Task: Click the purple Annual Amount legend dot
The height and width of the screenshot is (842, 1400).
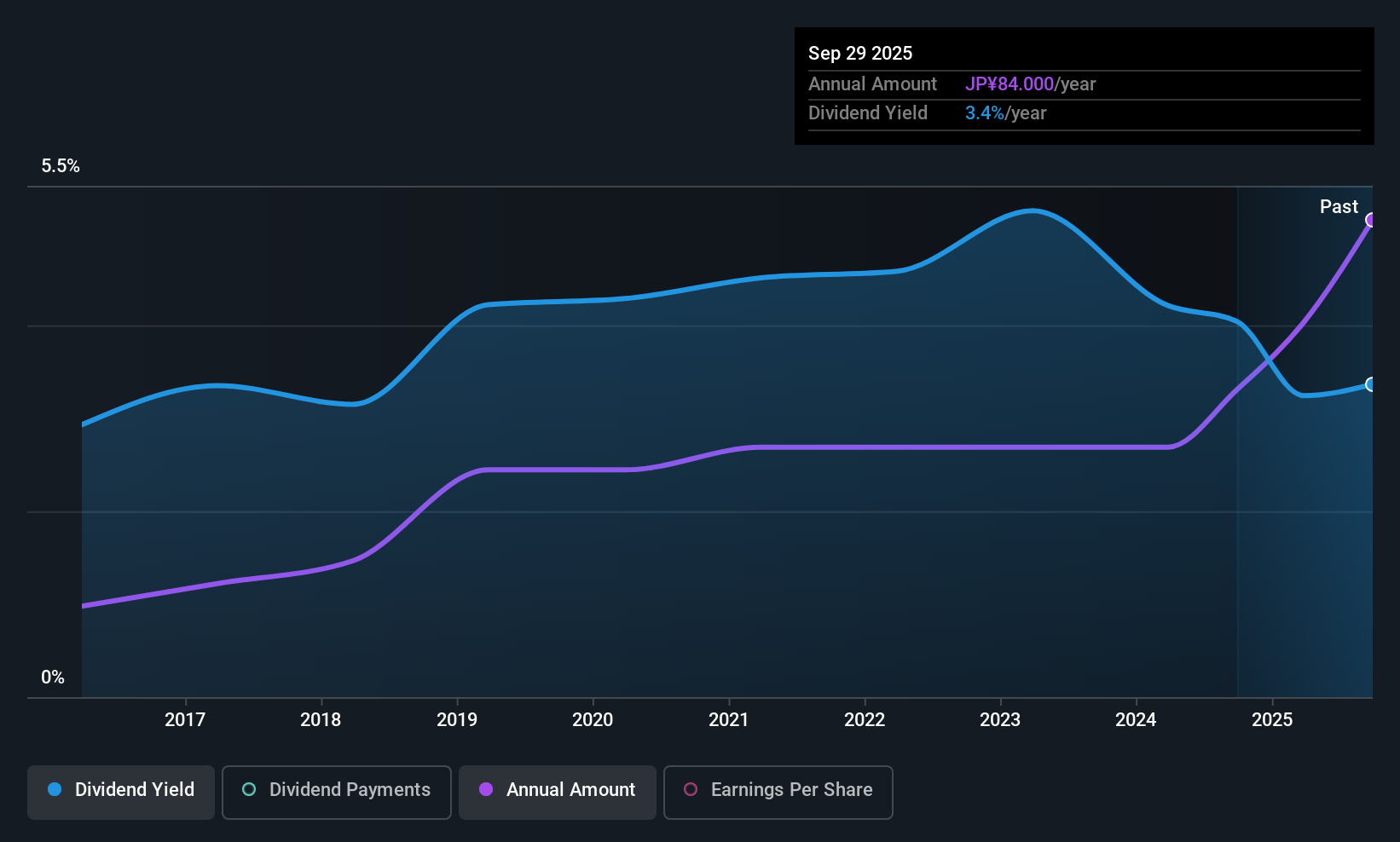Action: coord(486,790)
